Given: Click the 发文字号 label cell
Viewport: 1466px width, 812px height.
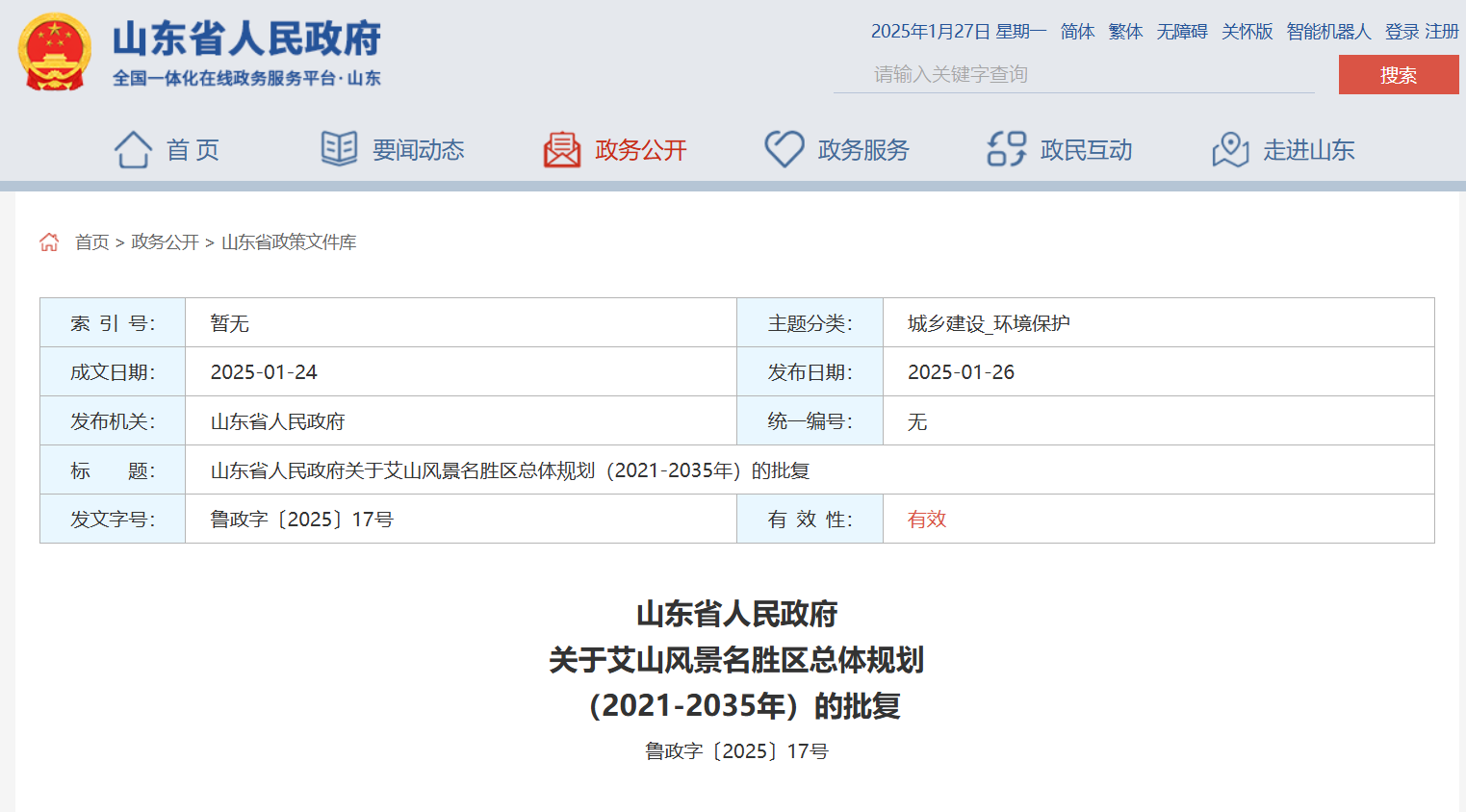Looking at the screenshot, I should tap(113, 520).
